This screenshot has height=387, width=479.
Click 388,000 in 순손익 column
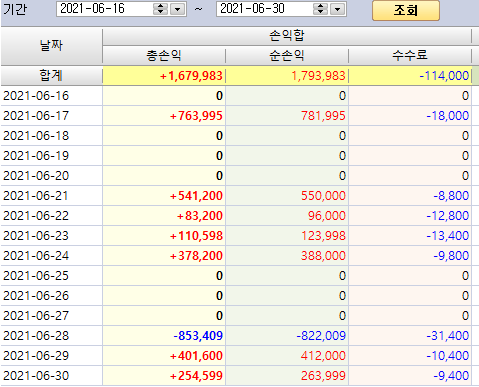pyautogui.click(x=287, y=256)
